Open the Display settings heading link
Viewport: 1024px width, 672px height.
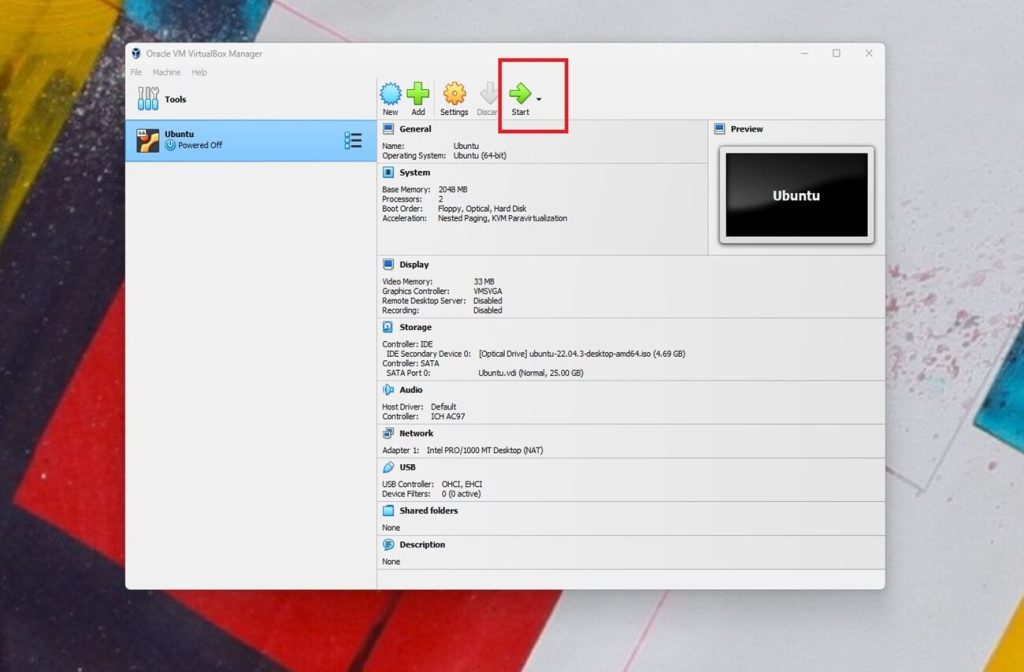[x=414, y=265]
